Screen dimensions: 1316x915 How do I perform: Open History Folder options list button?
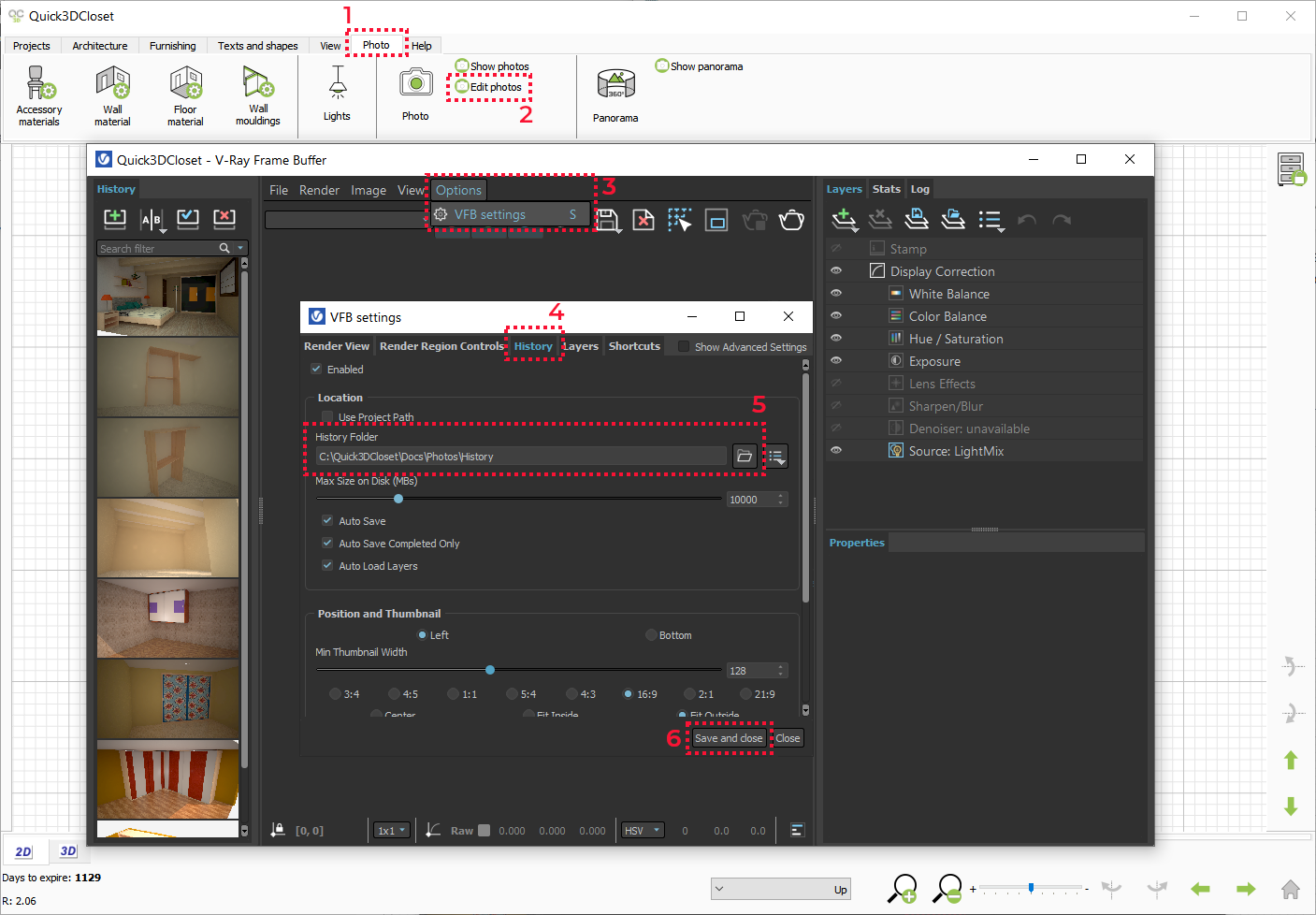click(776, 457)
